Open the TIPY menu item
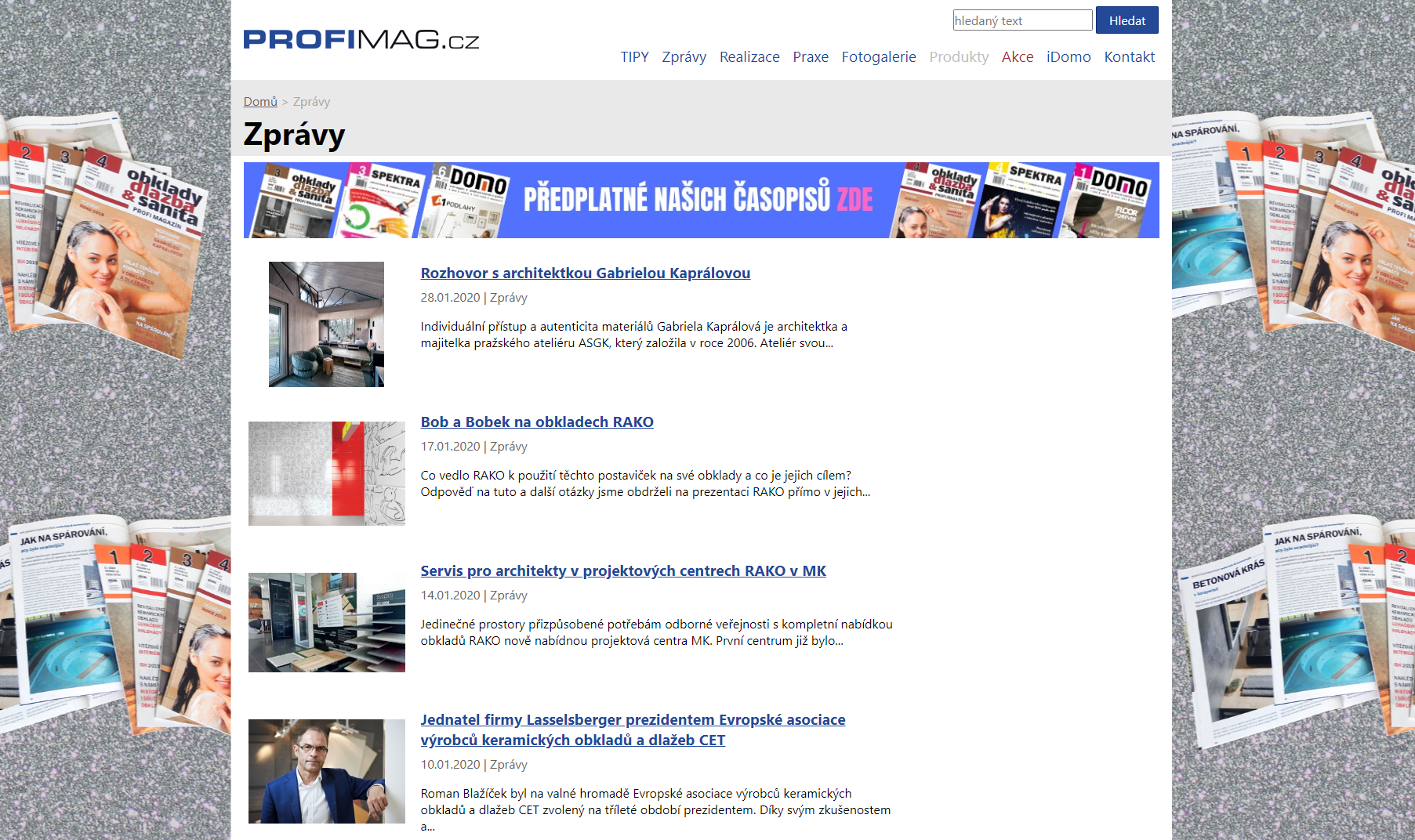1415x840 pixels. coord(634,57)
